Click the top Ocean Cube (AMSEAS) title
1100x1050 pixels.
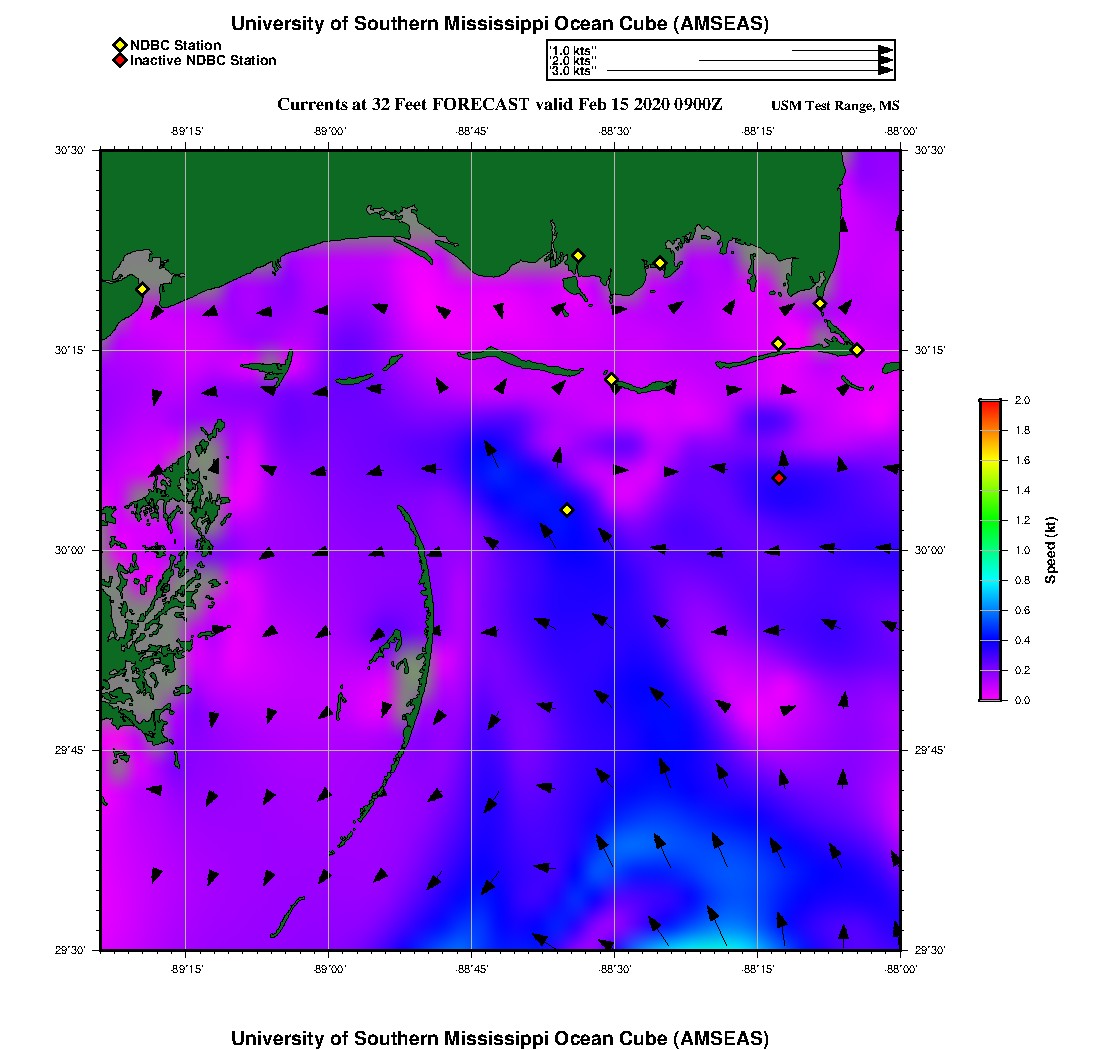click(x=500, y=23)
